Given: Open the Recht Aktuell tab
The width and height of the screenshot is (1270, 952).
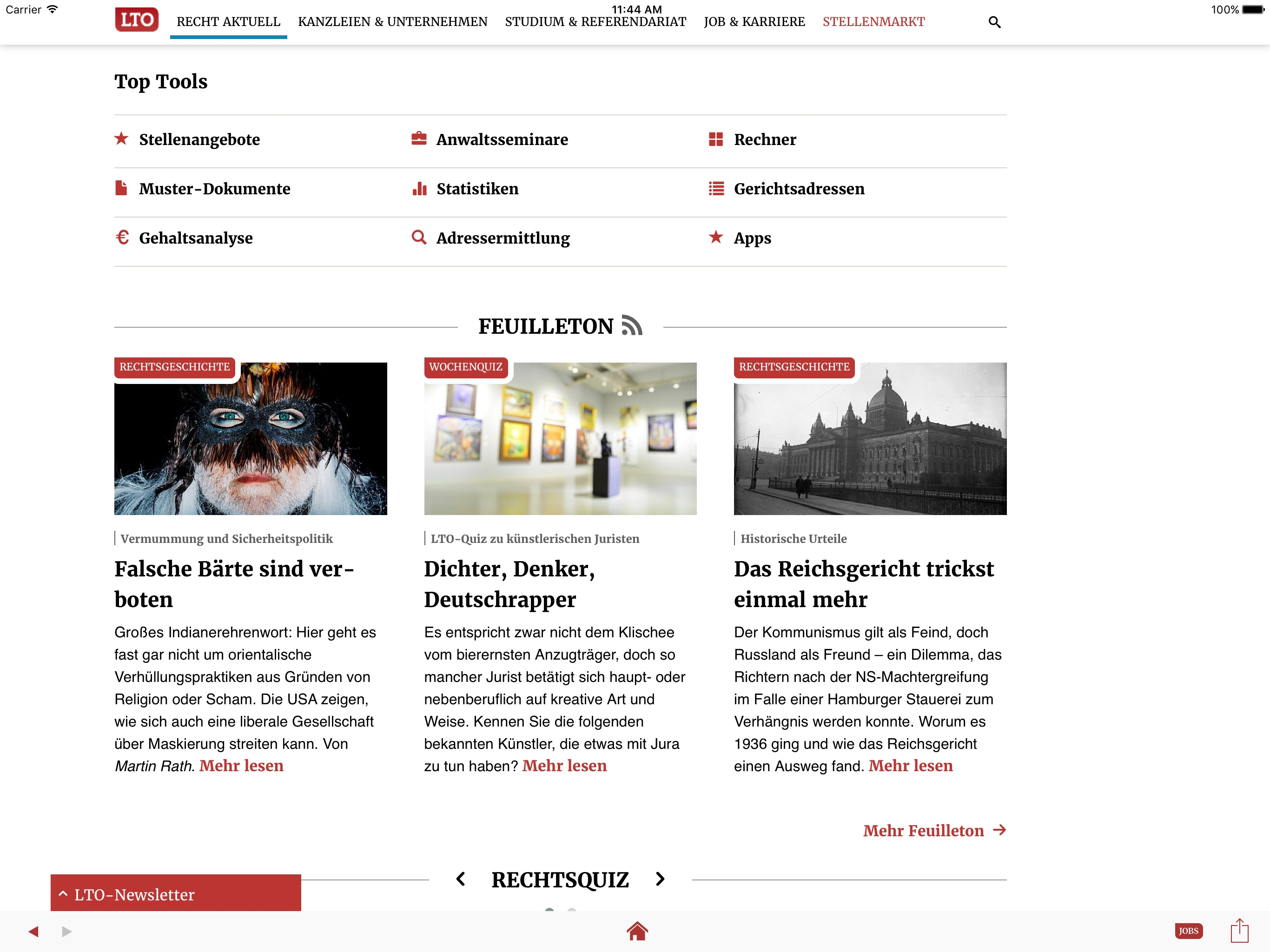Looking at the screenshot, I should (x=229, y=22).
